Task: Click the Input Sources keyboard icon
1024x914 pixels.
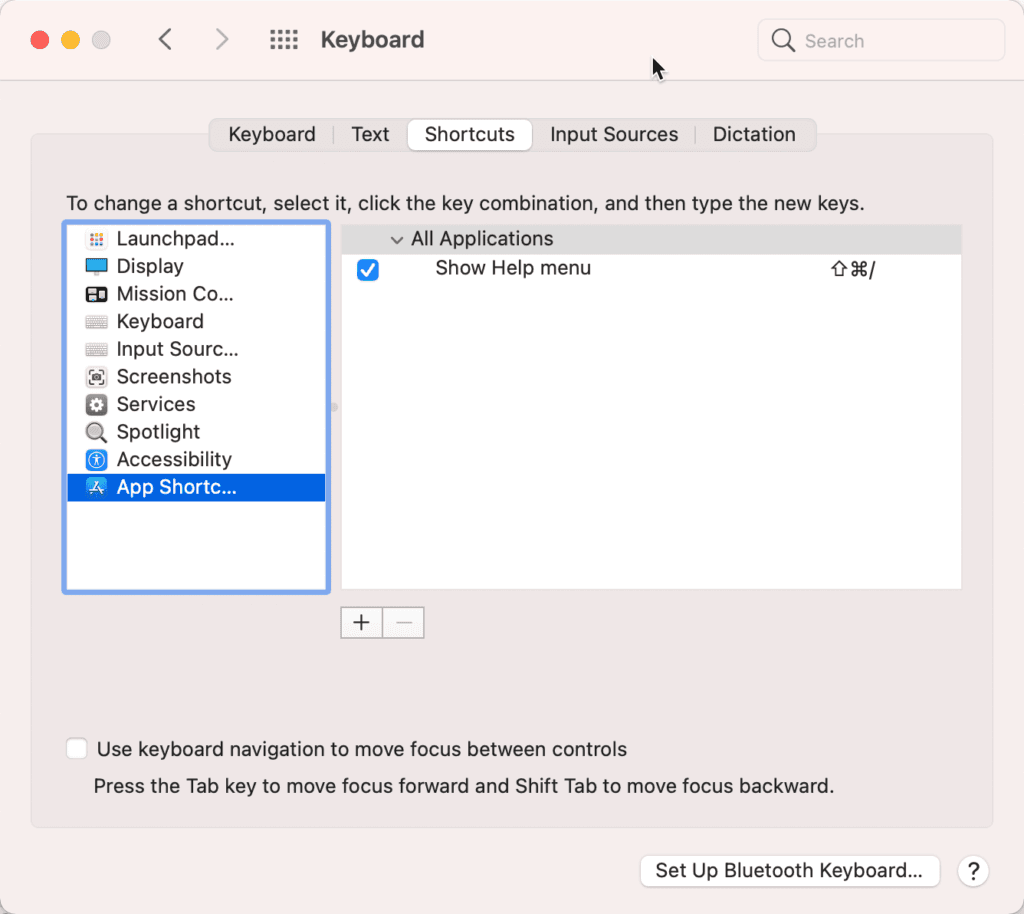Action: 97,349
